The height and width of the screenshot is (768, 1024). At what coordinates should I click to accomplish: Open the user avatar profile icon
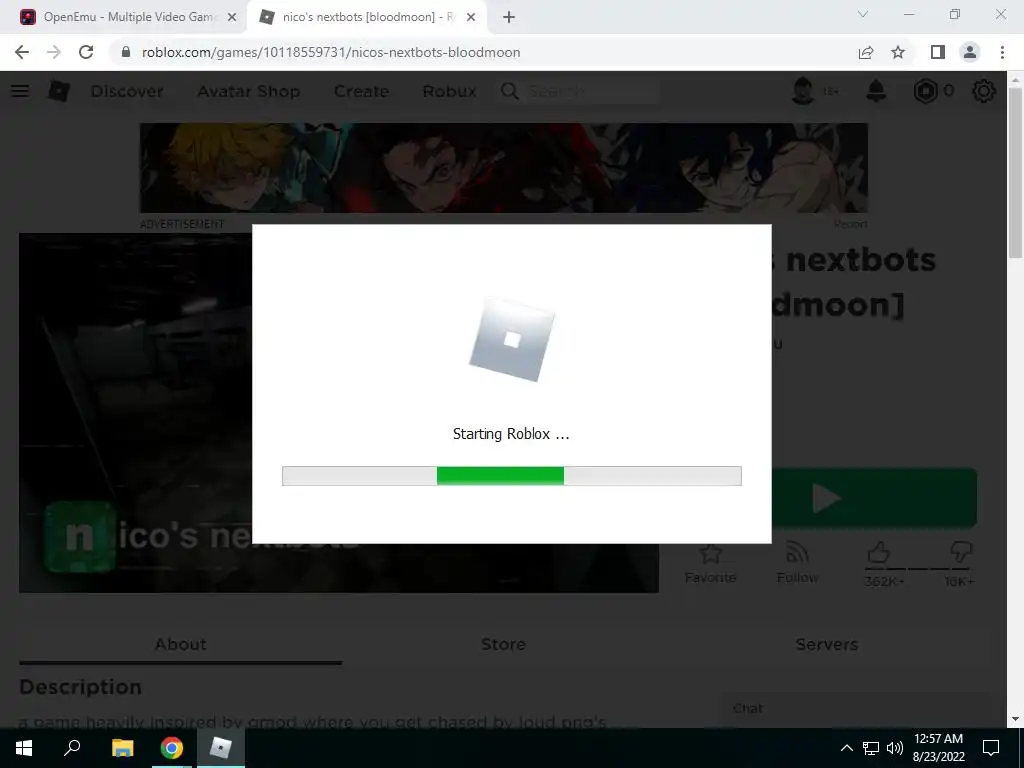pos(803,91)
